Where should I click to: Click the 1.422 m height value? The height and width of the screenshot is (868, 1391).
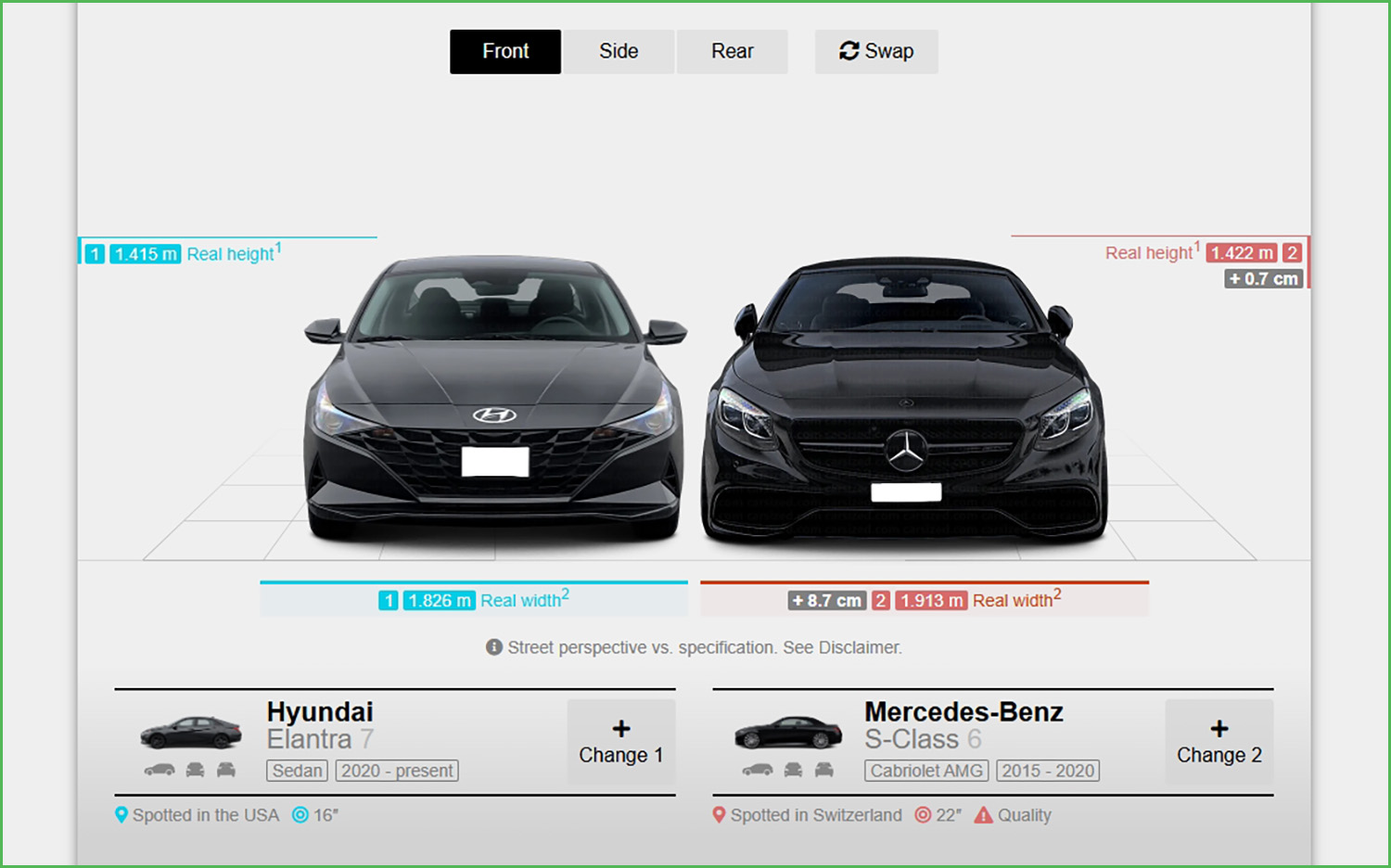(x=1242, y=253)
